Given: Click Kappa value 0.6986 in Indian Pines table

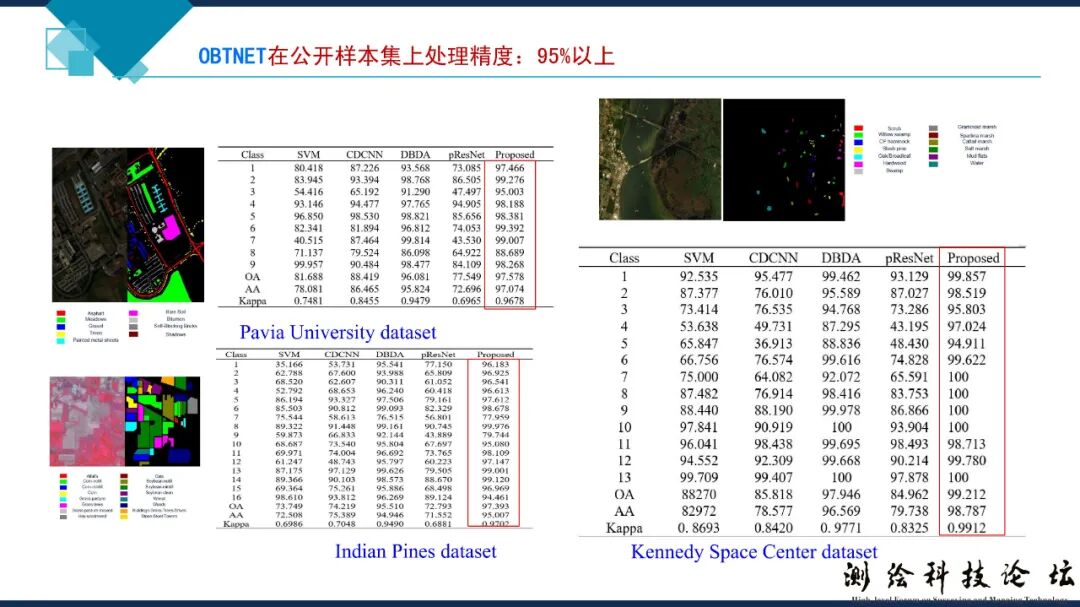Looking at the screenshot, I should 289,524.
